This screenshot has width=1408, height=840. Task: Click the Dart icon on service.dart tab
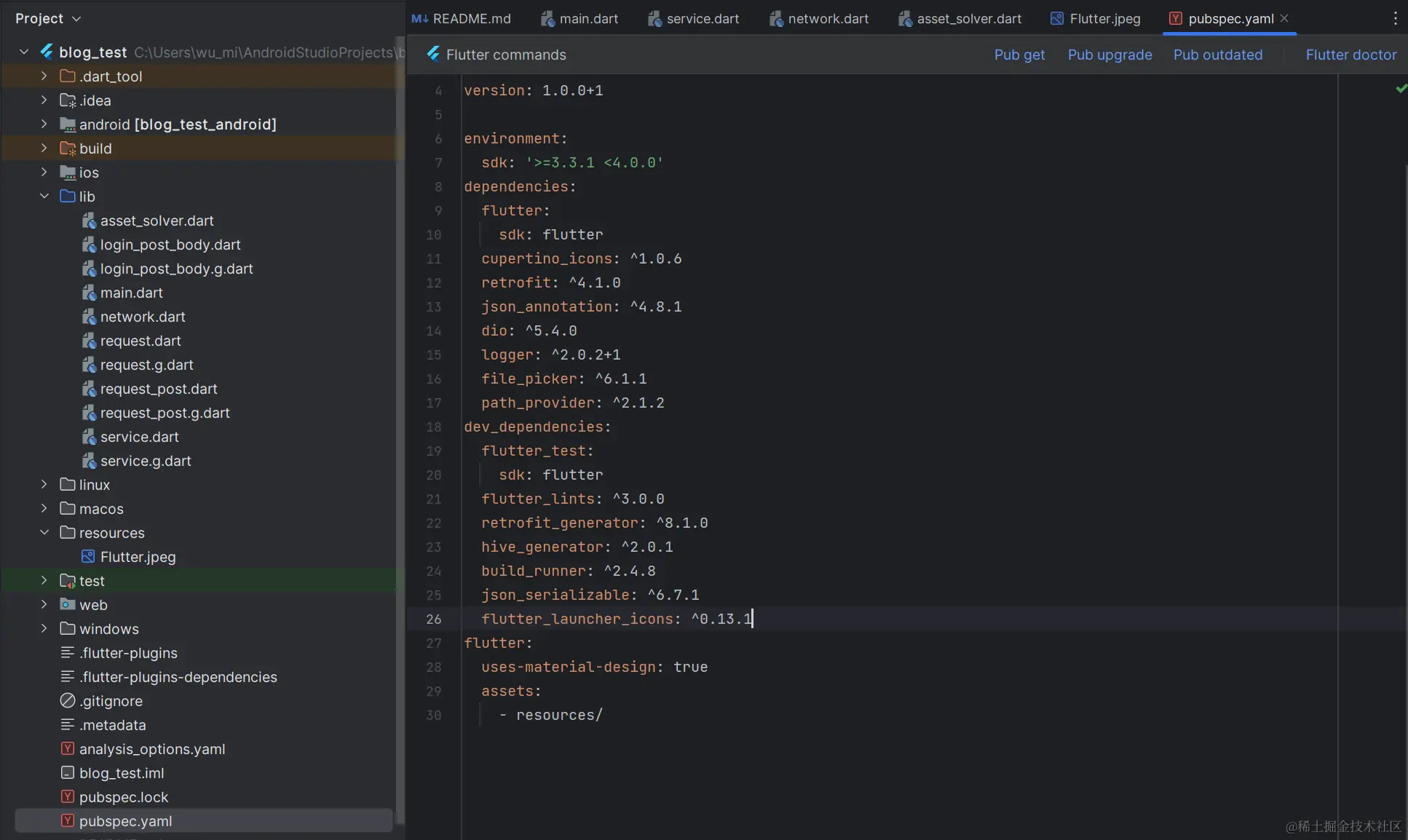(x=654, y=18)
